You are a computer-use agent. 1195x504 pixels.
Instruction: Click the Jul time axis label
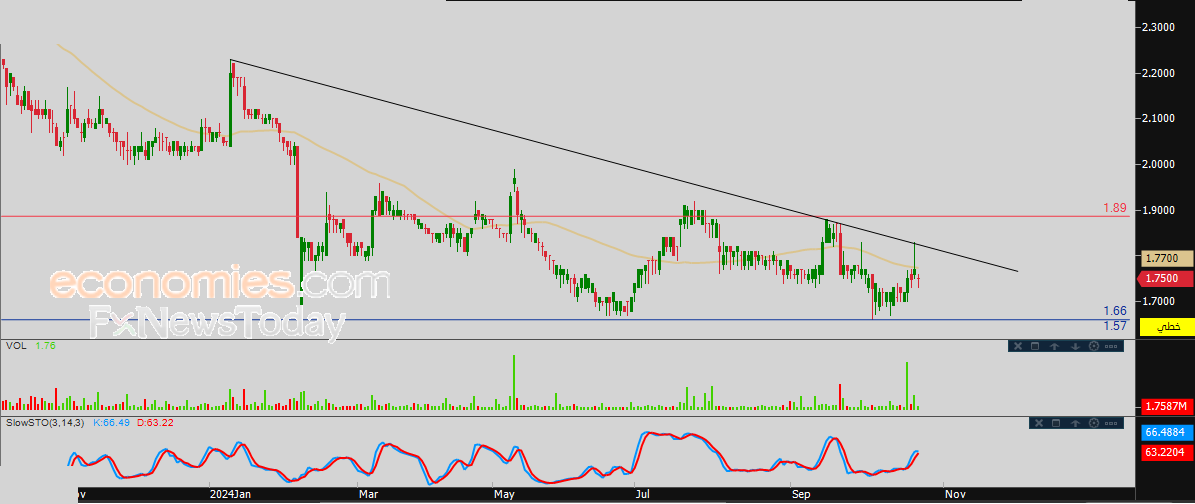click(x=644, y=494)
